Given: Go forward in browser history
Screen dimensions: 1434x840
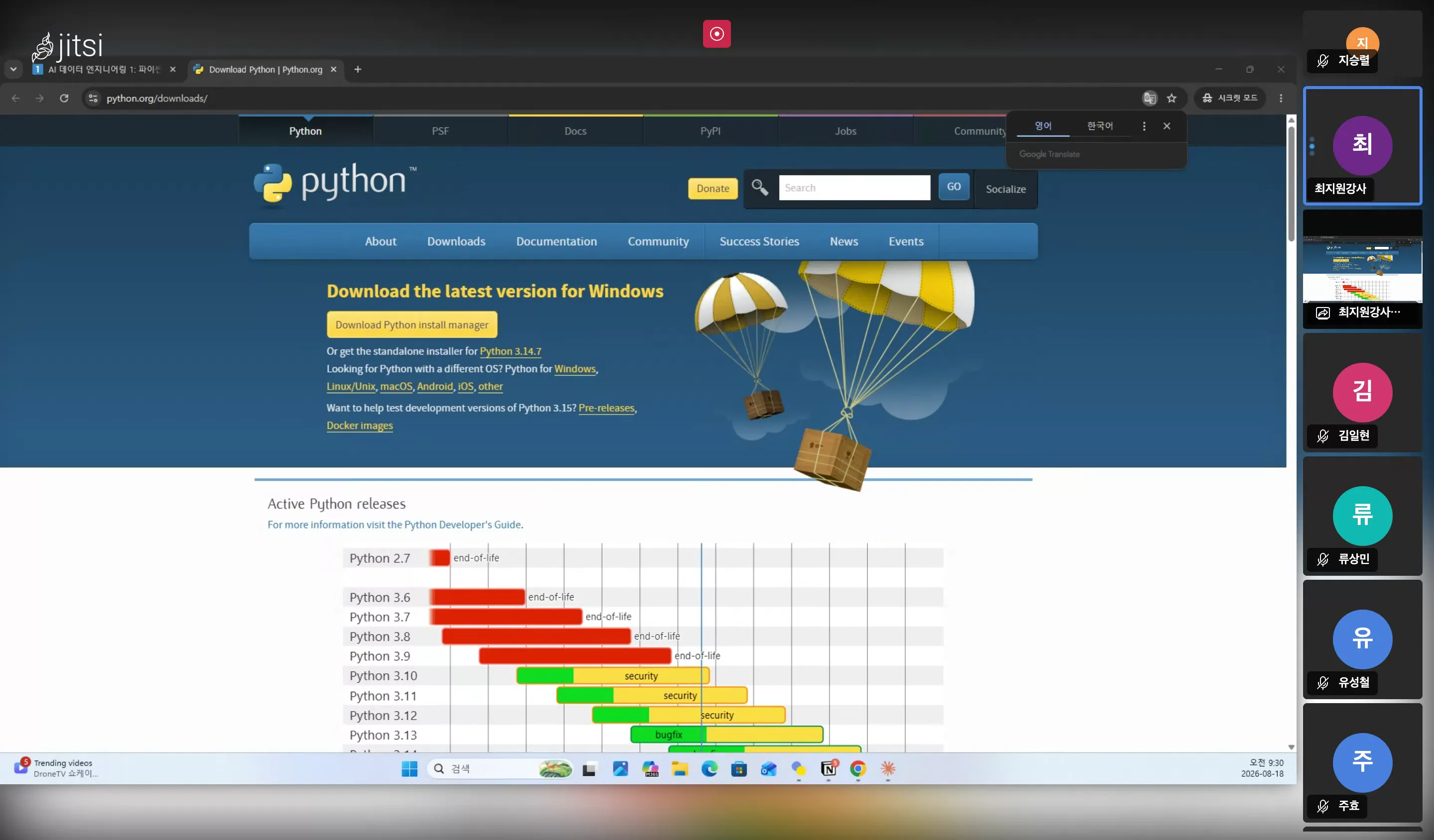Looking at the screenshot, I should point(40,99).
